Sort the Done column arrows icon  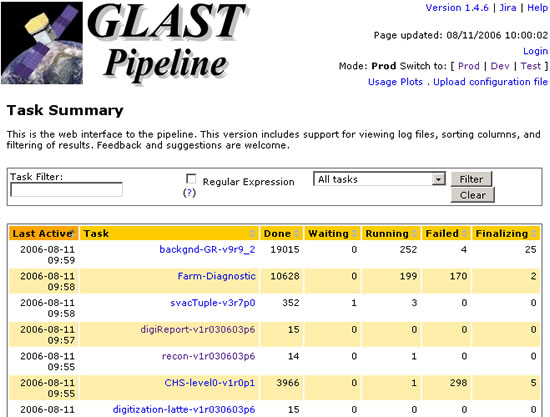click(x=297, y=234)
